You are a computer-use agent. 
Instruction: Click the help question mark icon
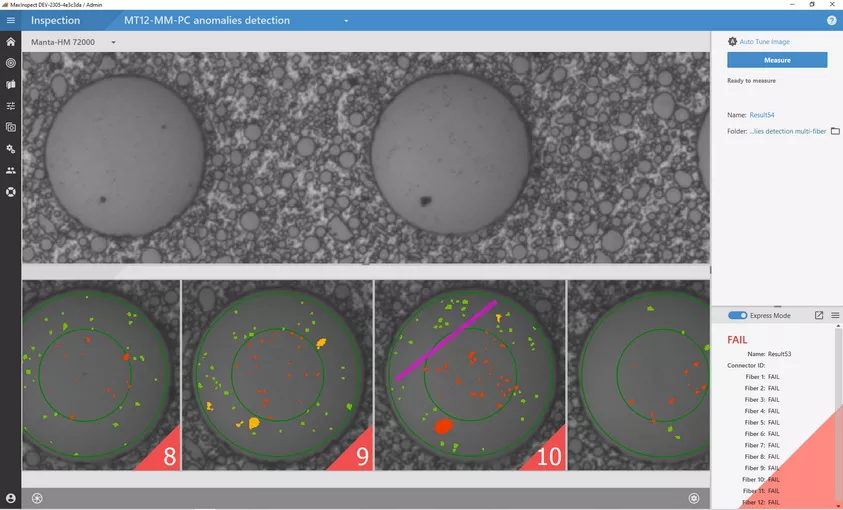point(831,20)
